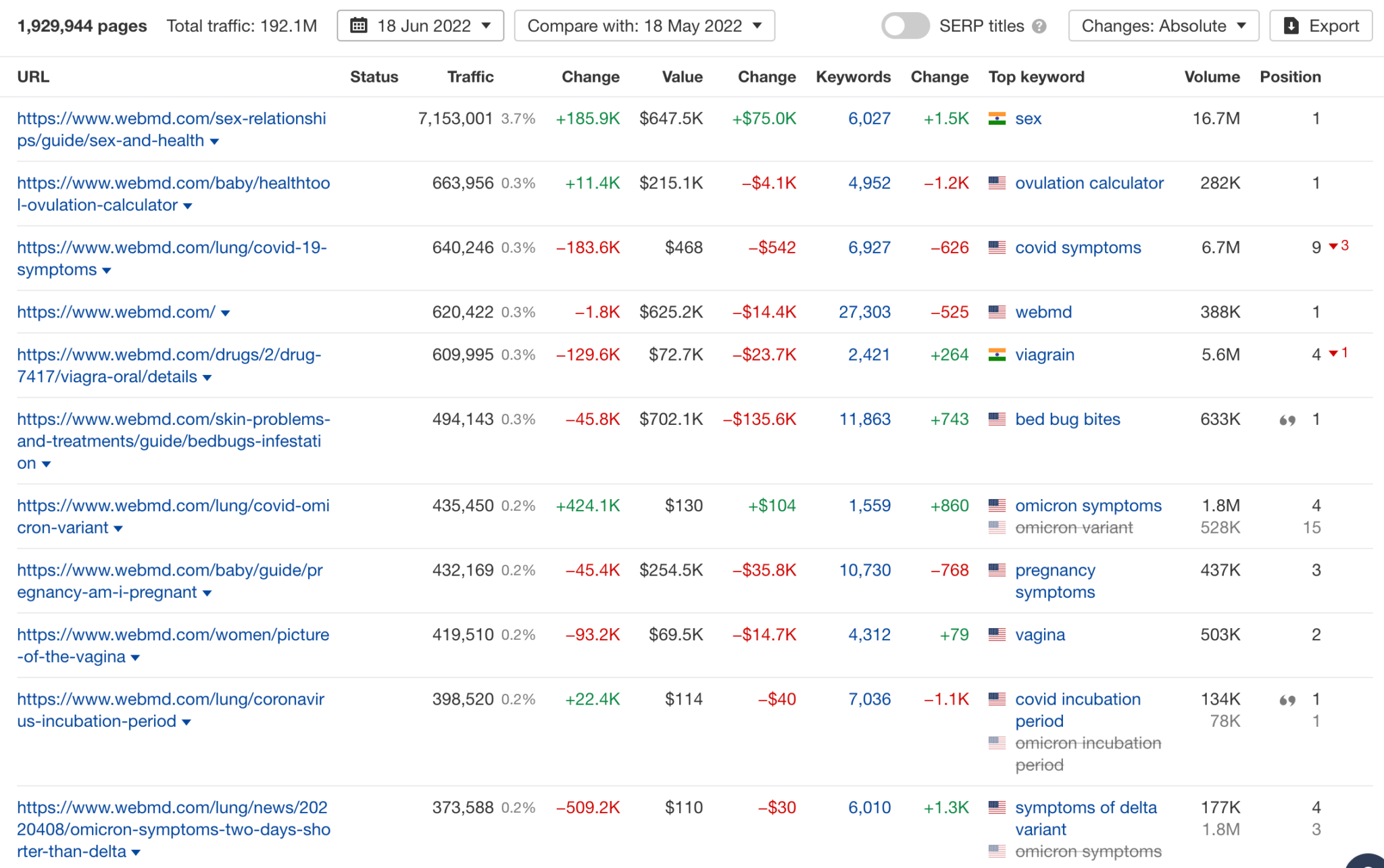
Task: Click the –509.2K traffic change value
Action: 587,807
